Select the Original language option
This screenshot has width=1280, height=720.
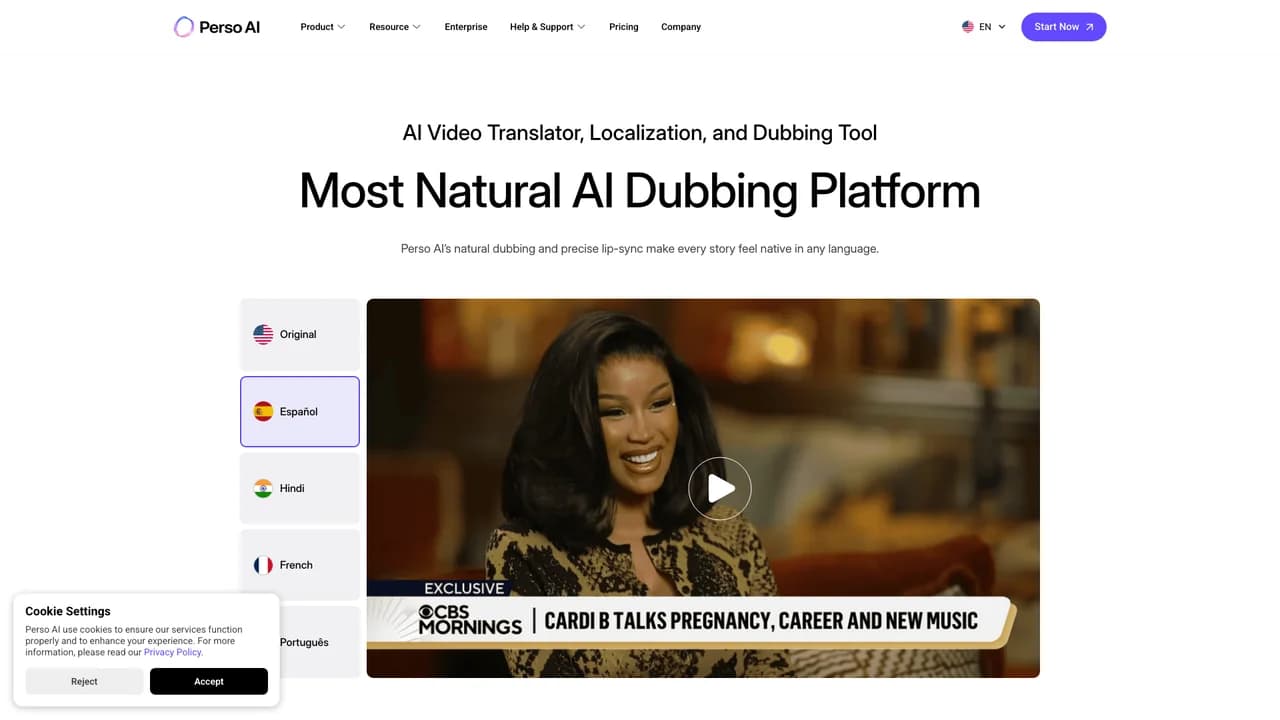(300, 335)
